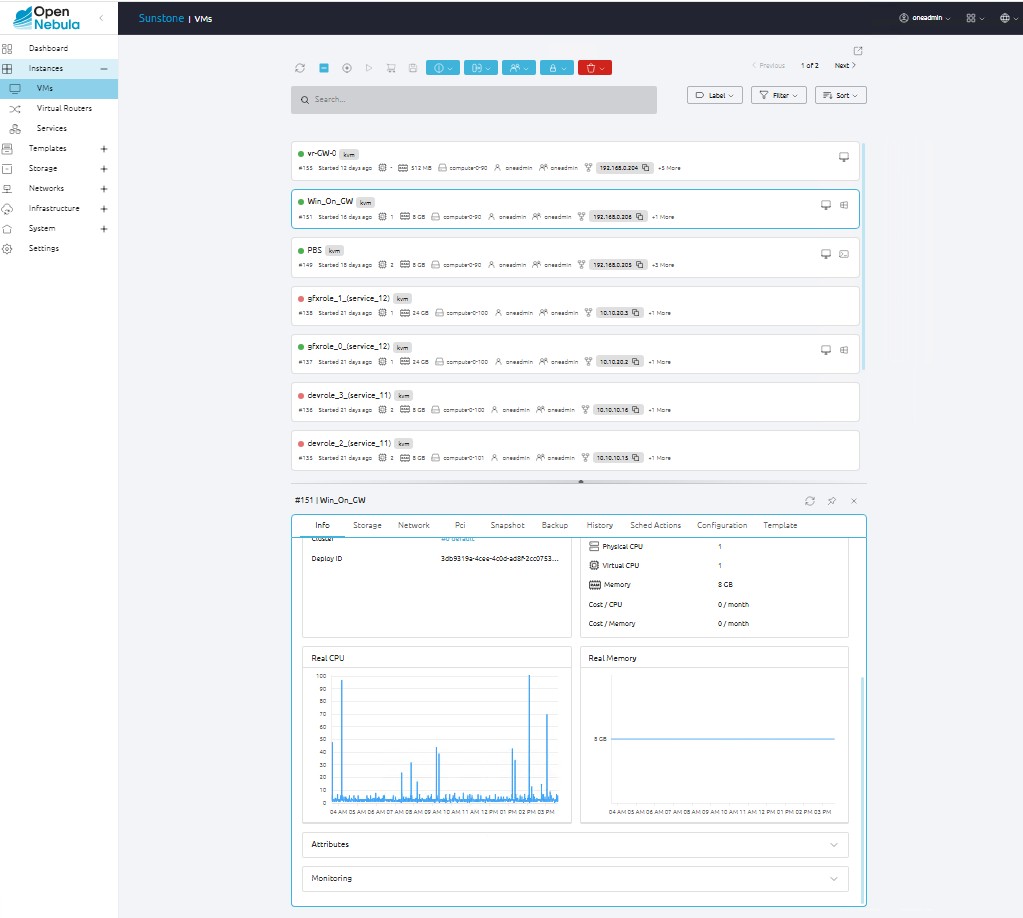Refresh the VM list

coord(300,68)
